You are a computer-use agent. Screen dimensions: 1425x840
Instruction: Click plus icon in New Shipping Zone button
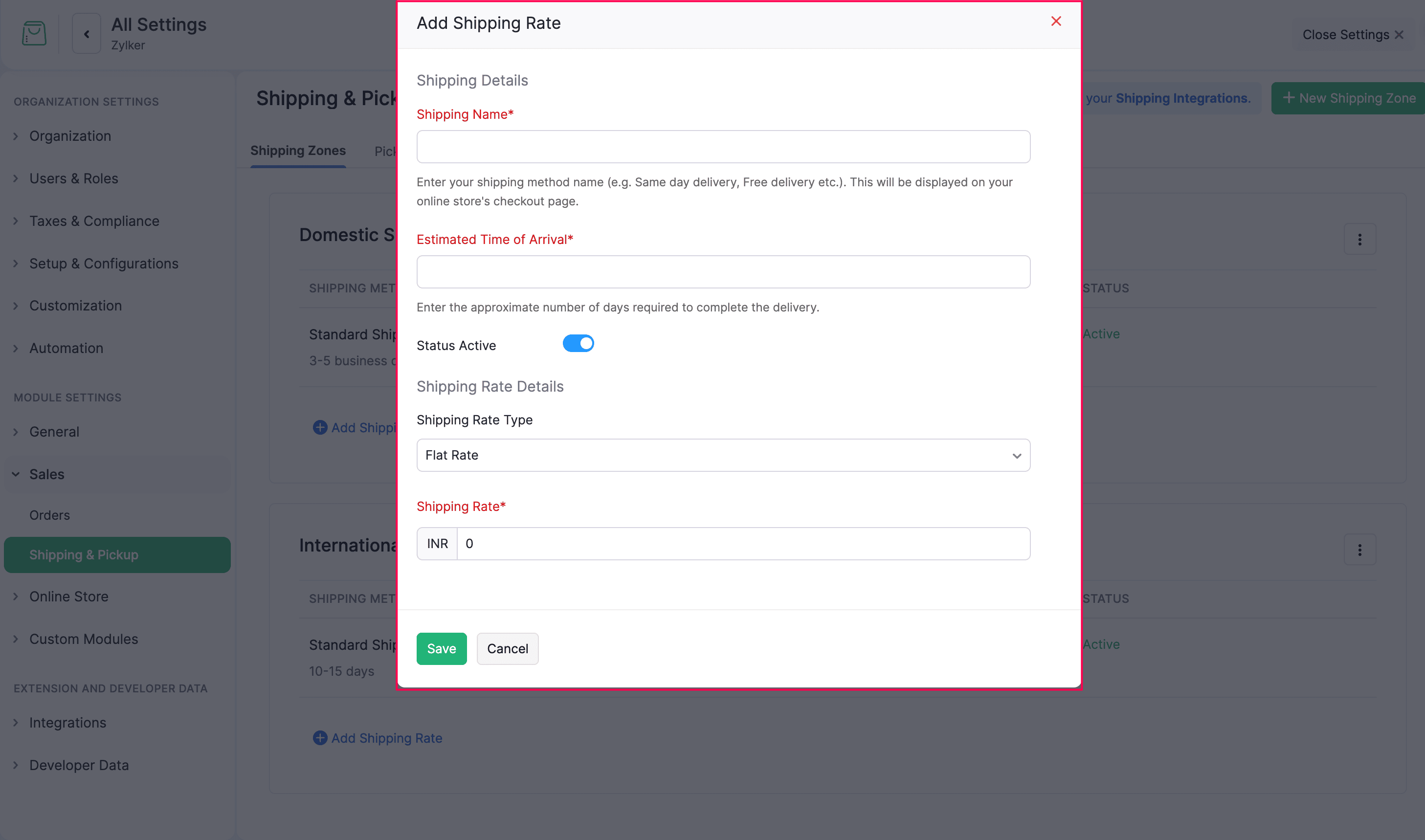pyautogui.click(x=1289, y=98)
